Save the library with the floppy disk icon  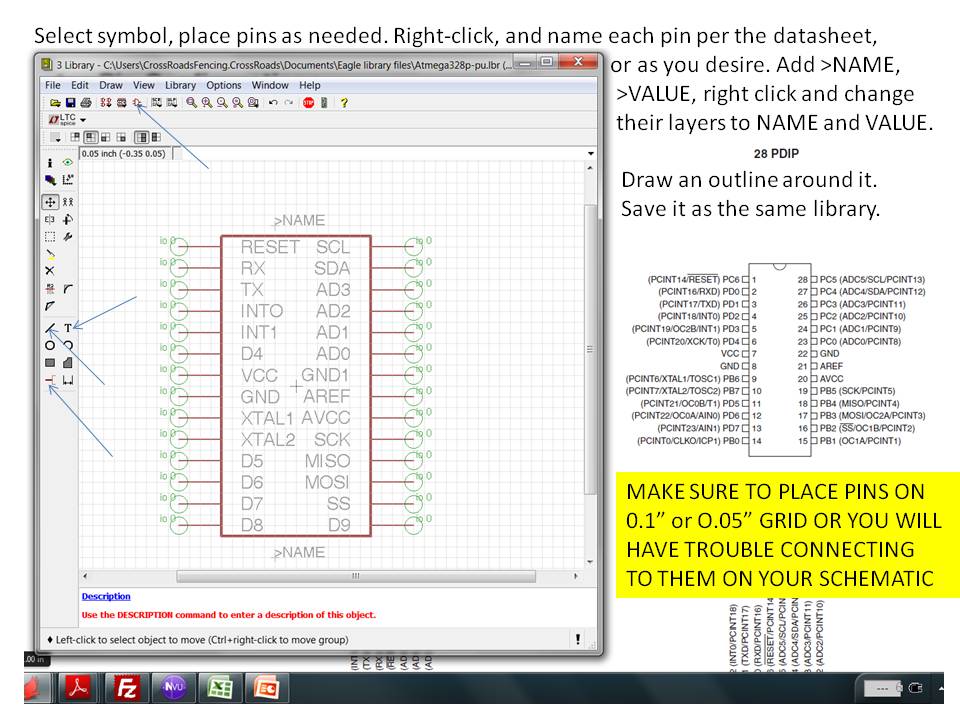point(70,103)
